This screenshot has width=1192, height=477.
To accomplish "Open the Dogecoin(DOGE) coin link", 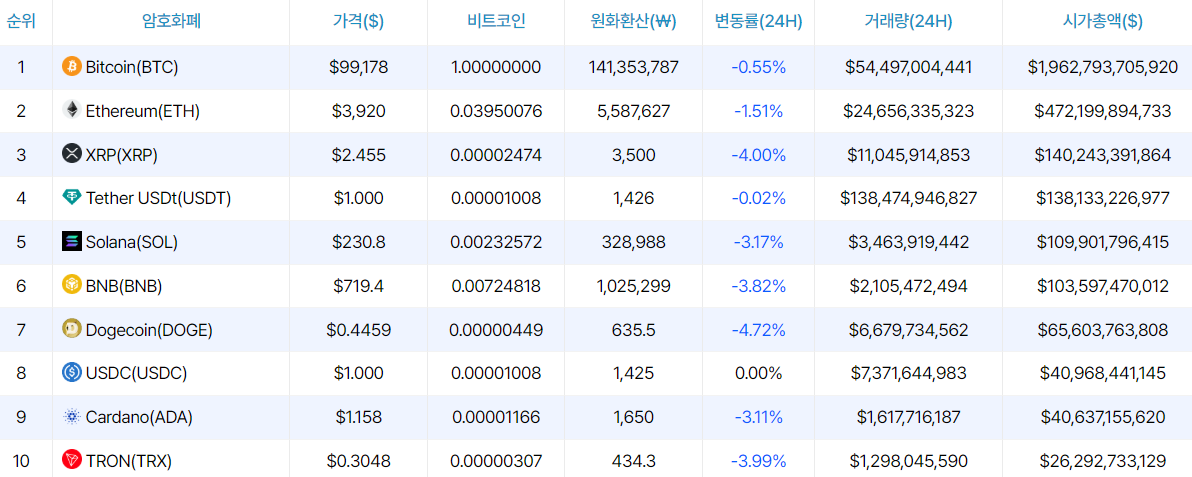I will (149, 330).
